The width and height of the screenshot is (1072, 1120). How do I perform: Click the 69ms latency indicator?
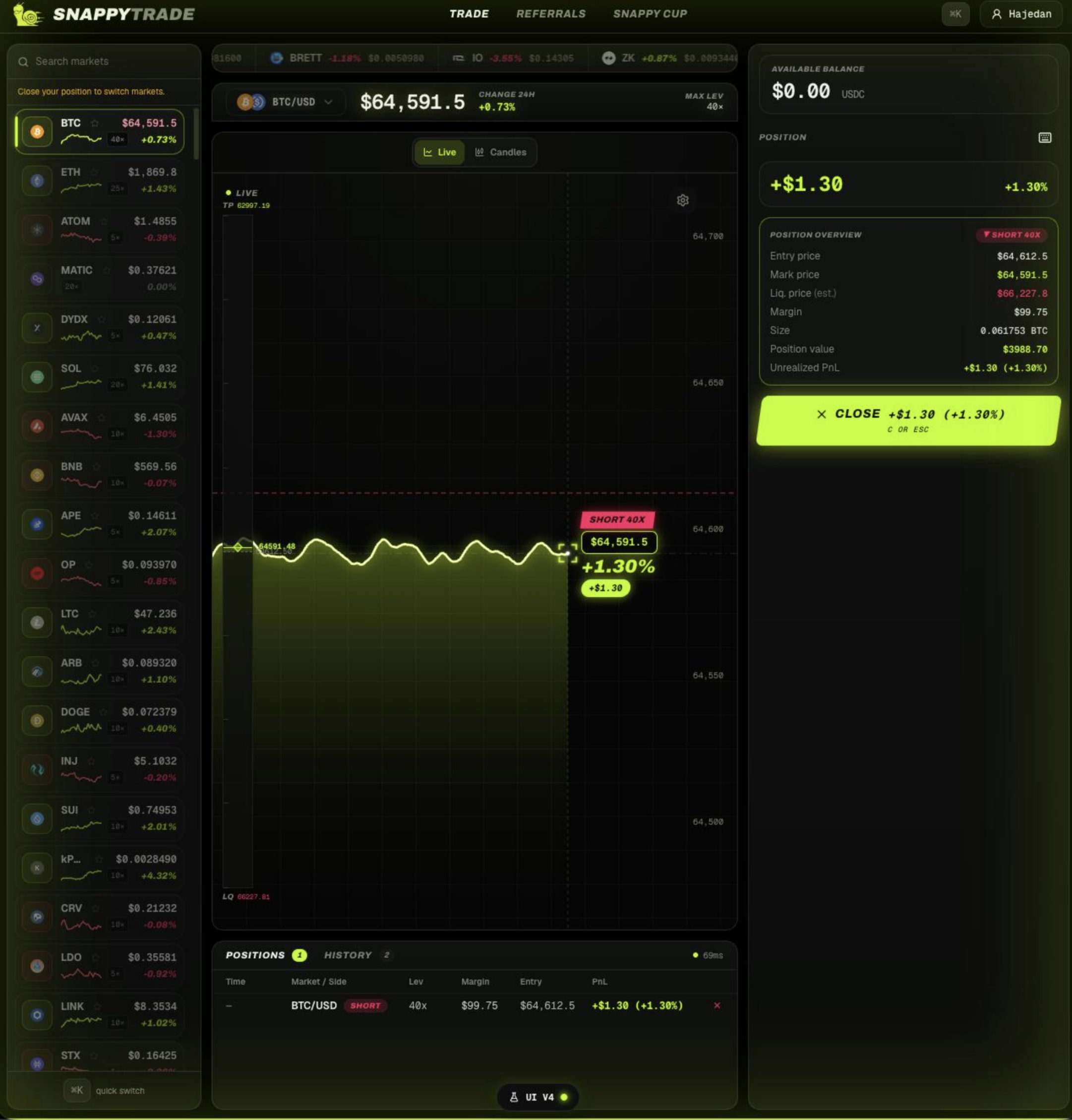click(708, 955)
